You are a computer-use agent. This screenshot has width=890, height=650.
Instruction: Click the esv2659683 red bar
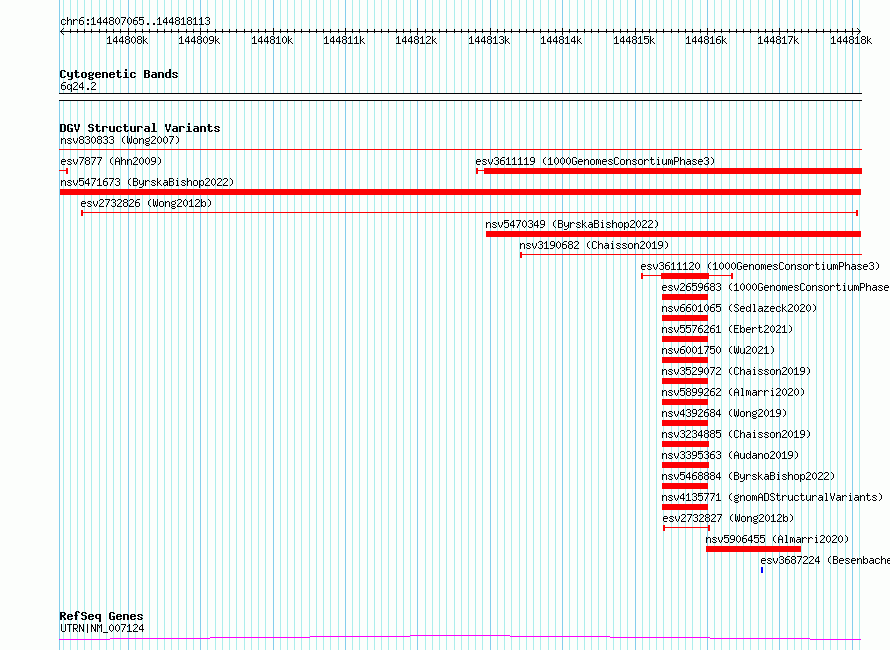click(685, 297)
